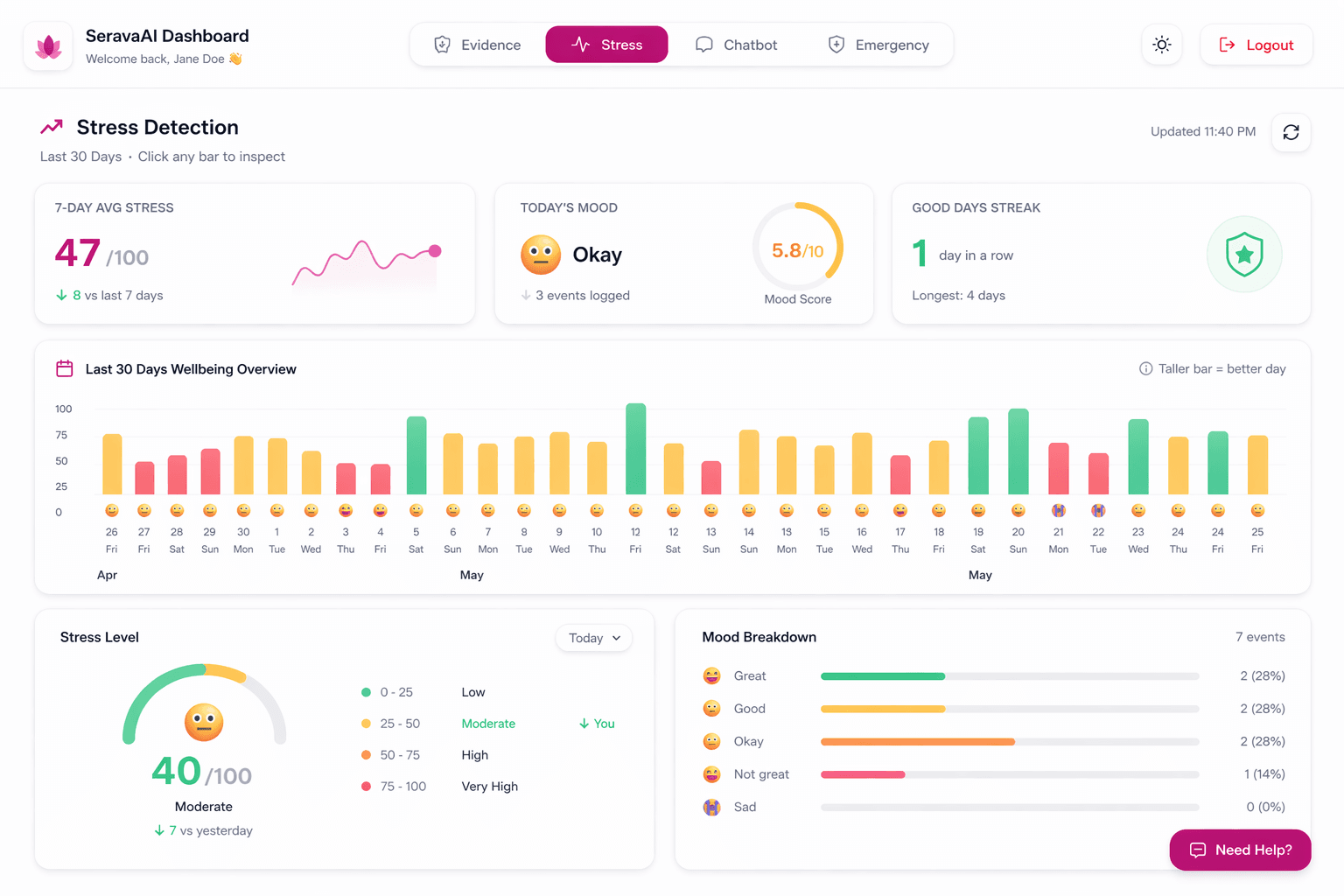Select the 0-25 Low legend dot
The width and height of the screenshot is (1344, 896).
pos(367,691)
